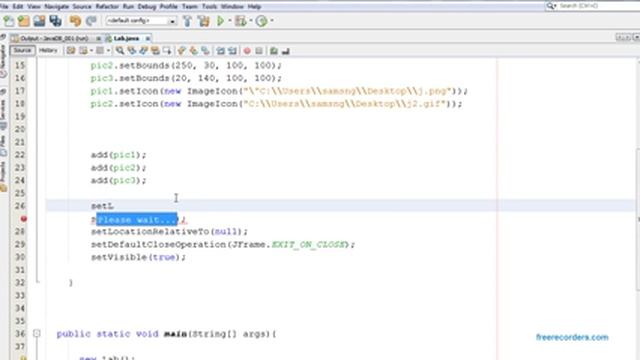Click the Clean and Build icon
The height and width of the screenshot is (360, 640).
coord(203,21)
